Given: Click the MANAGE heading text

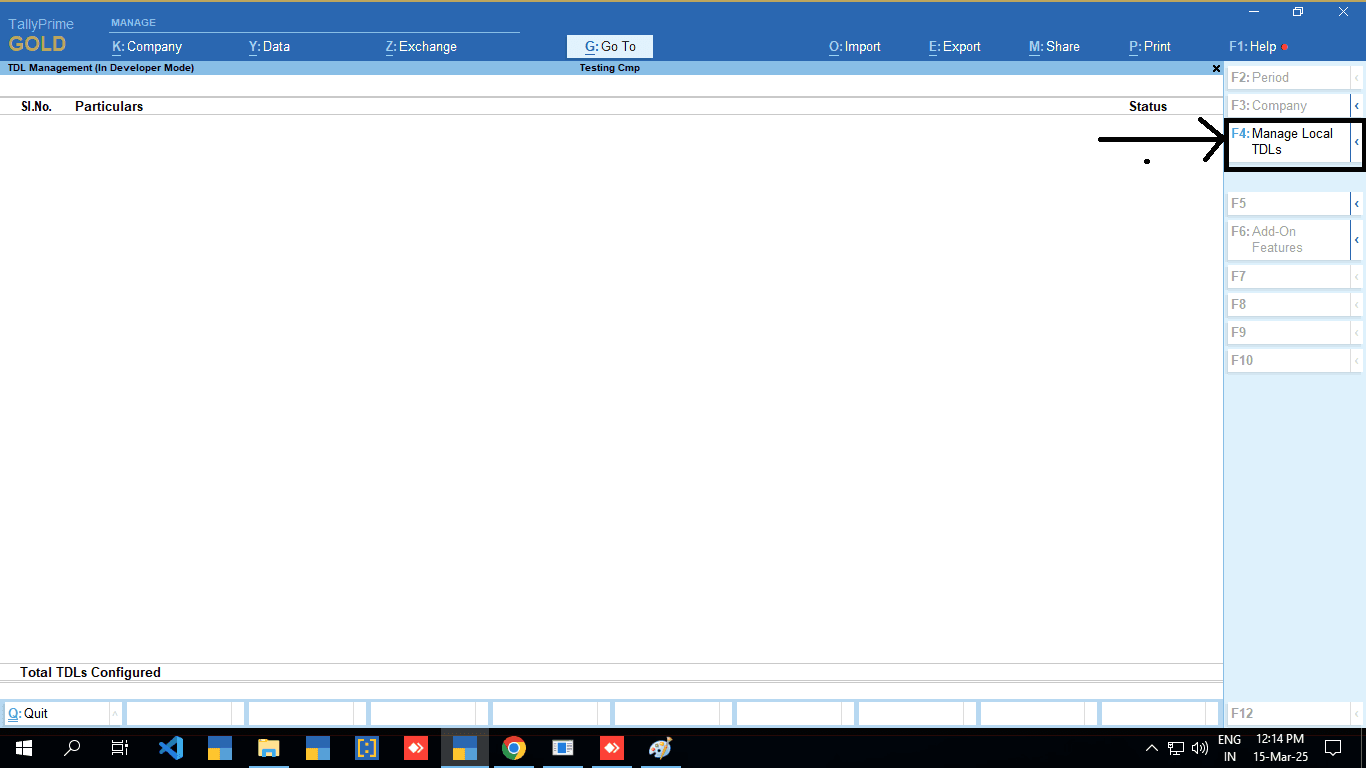Looking at the screenshot, I should pyautogui.click(x=133, y=22).
